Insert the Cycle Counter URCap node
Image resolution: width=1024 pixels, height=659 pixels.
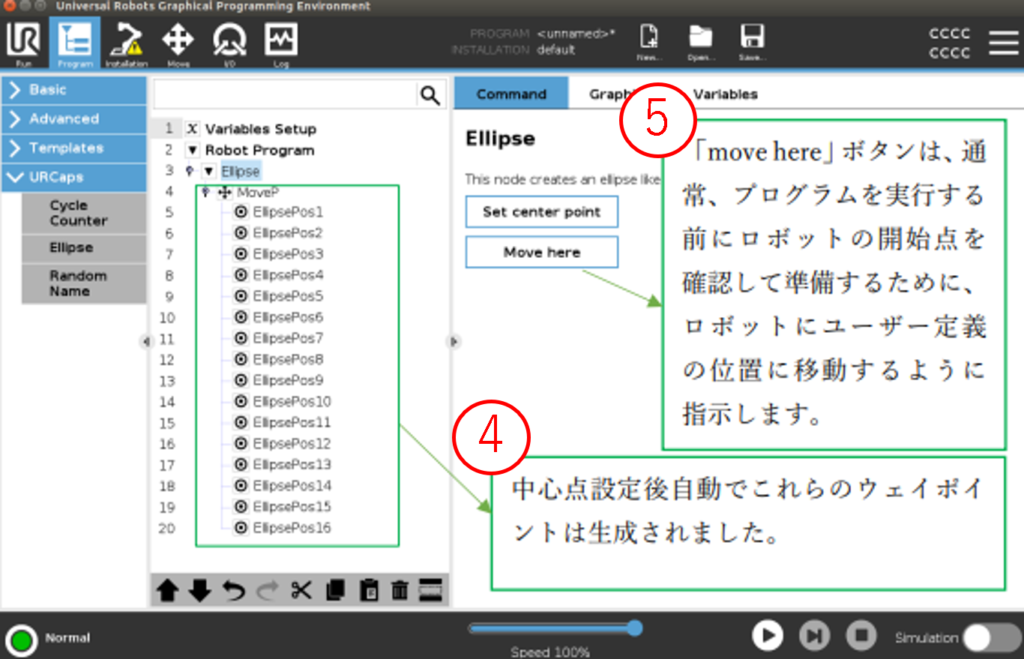[84, 213]
